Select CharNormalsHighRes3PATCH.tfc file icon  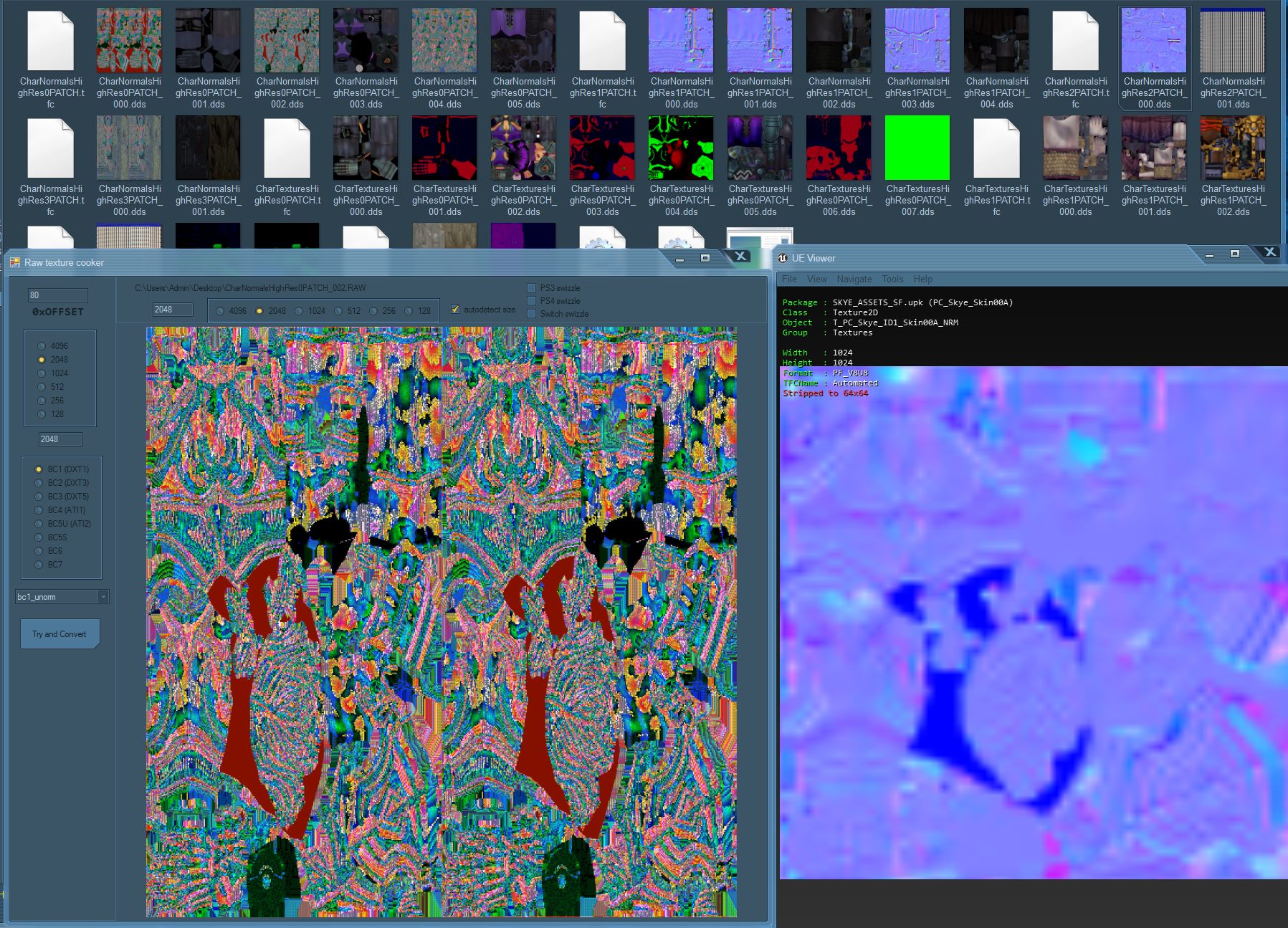pos(50,148)
